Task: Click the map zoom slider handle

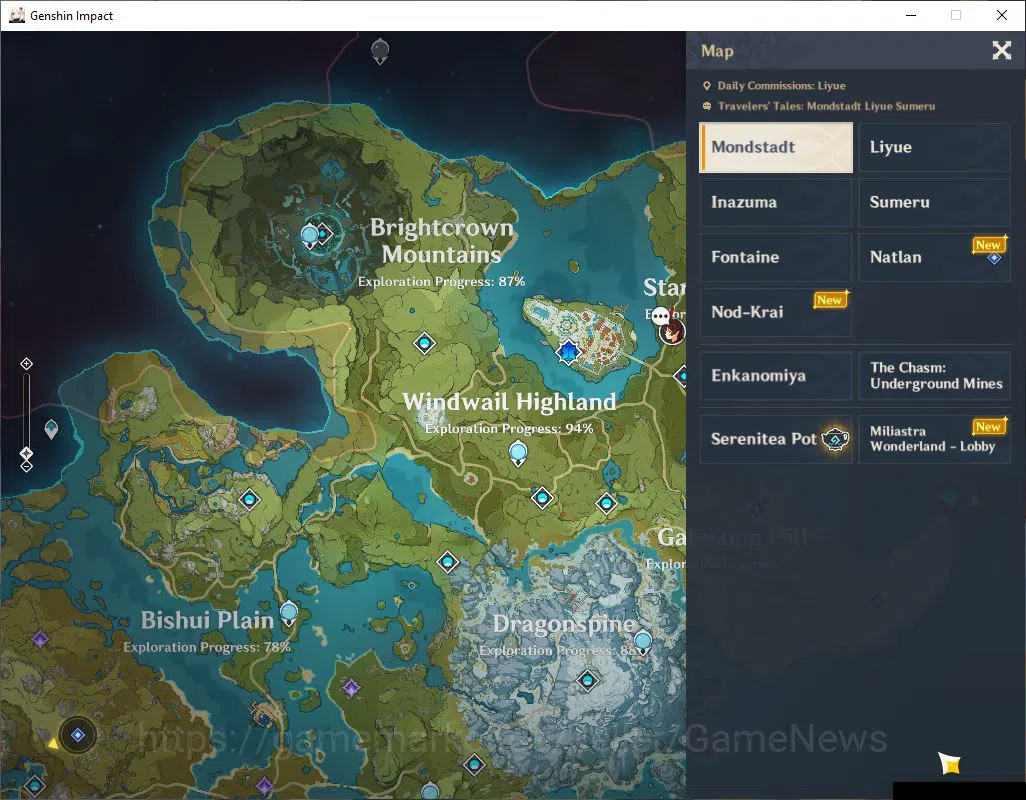Action: pos(26,453)
